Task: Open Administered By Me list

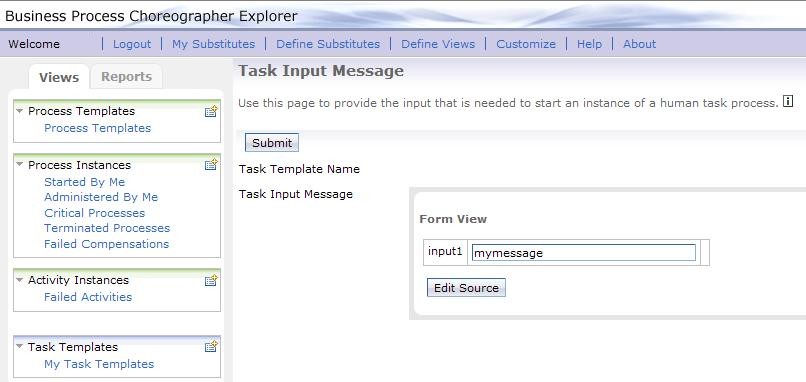Action: pyautogui.click(x=101, y=197)
